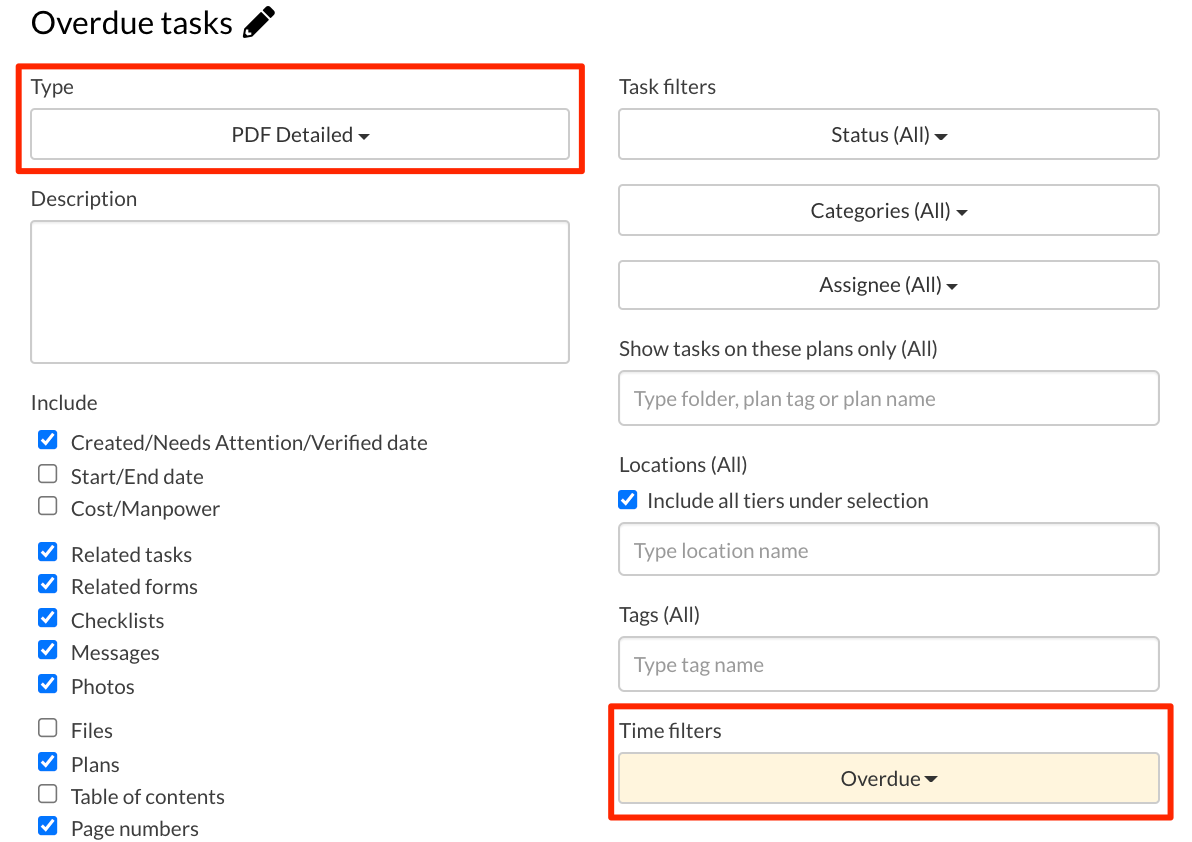Disable the Checklists checkbox
The width and height of the screenshot is (1192, 842).
click(x=48, y=619)
